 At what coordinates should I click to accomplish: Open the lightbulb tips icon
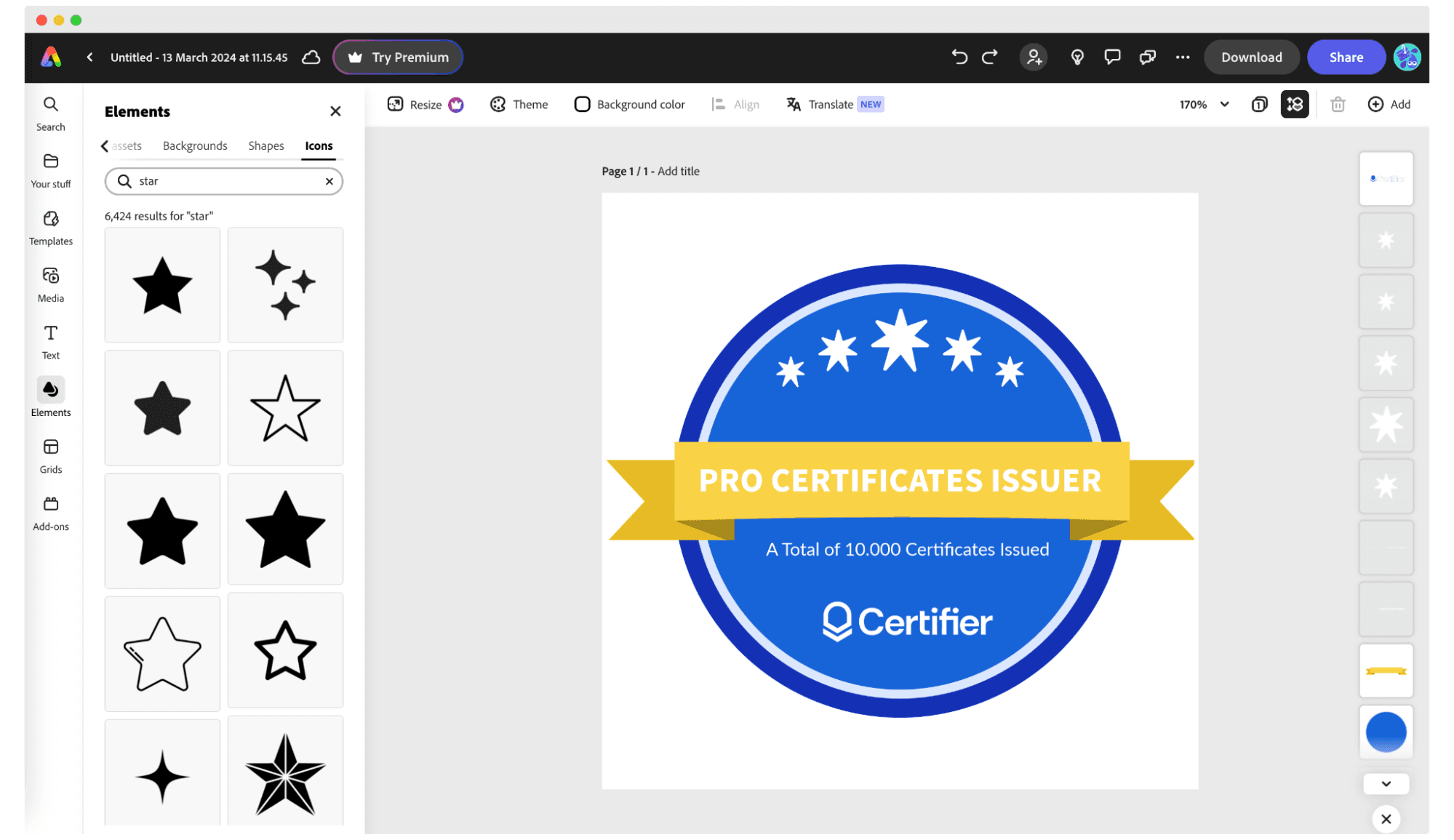(x=1077, y=57)
